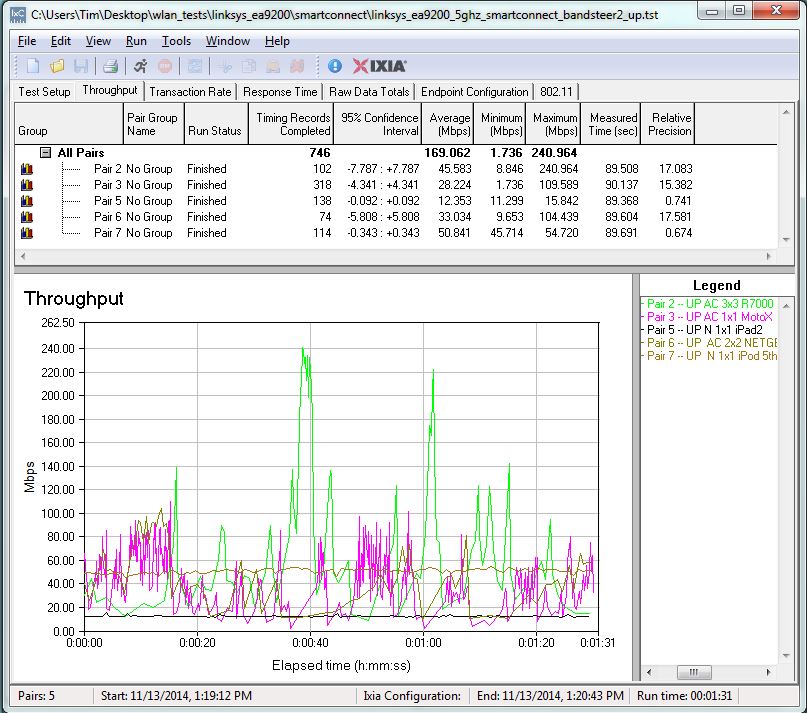Click the IXIA logo in toolbar
Viewport: 807px width, 713px height.
tap(379, 66)
